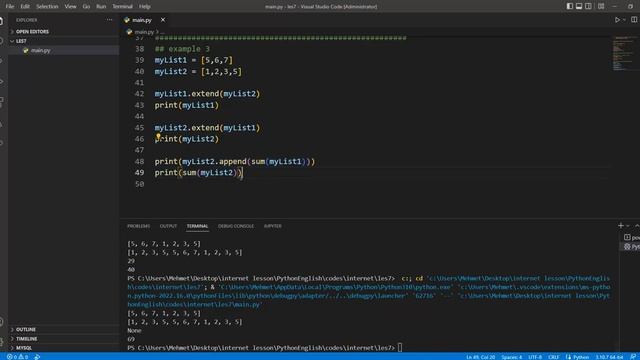
Task: Change file encoding UTF-8
Action: [x=535, y=357]
